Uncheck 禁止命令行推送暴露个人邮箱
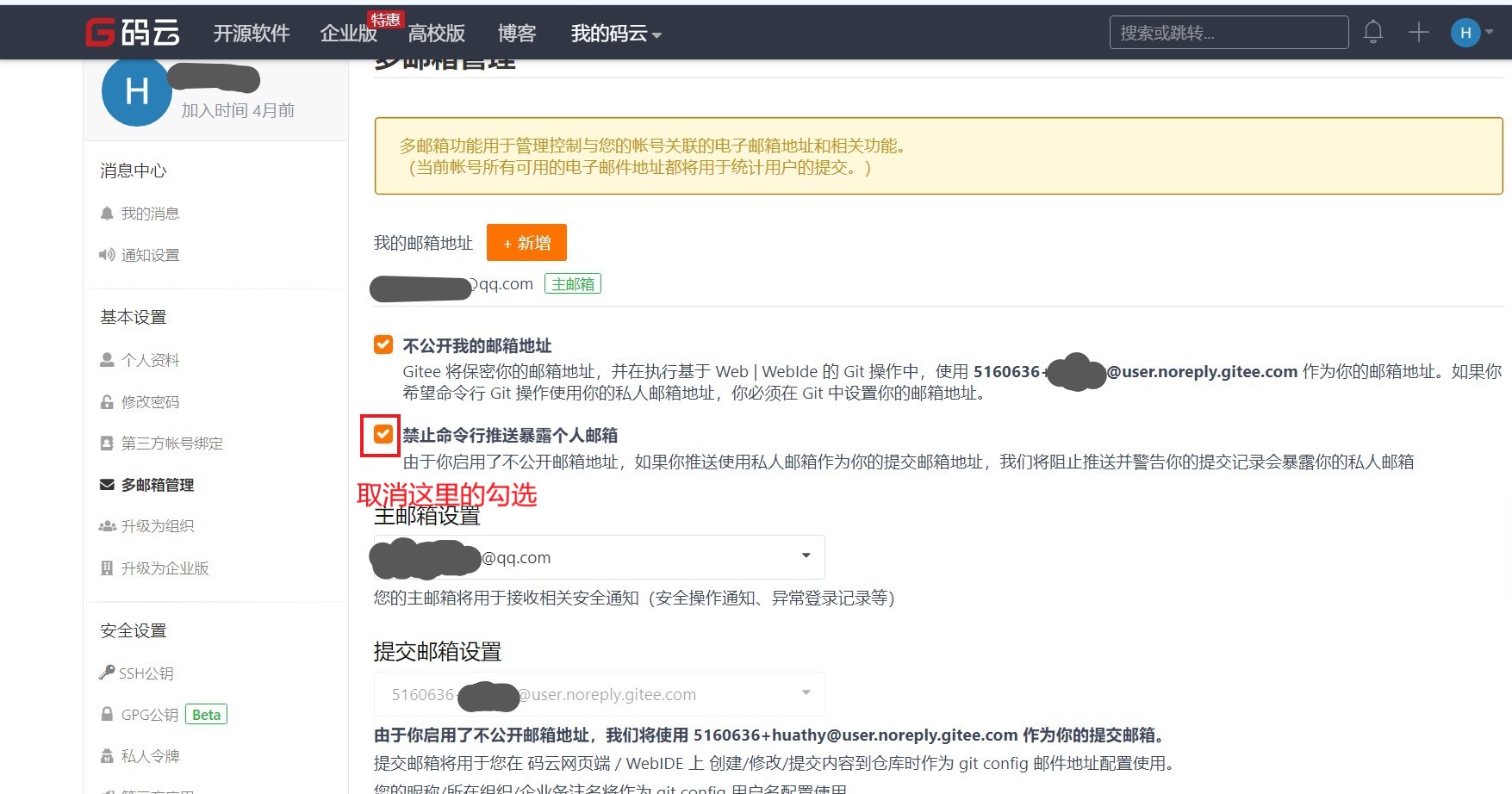The width and height of the screenshot is (1512, 794). point(382,435)
